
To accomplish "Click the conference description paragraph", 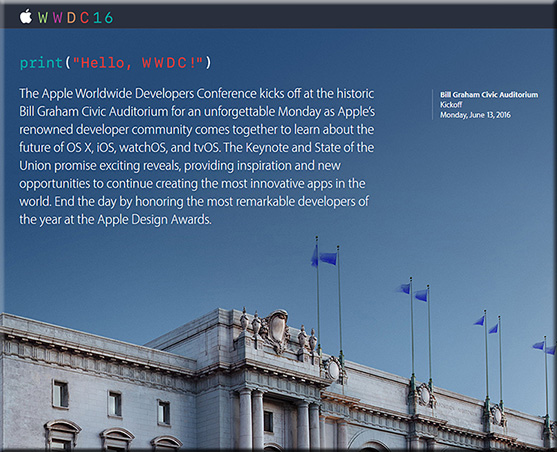I will coord(197,156).
